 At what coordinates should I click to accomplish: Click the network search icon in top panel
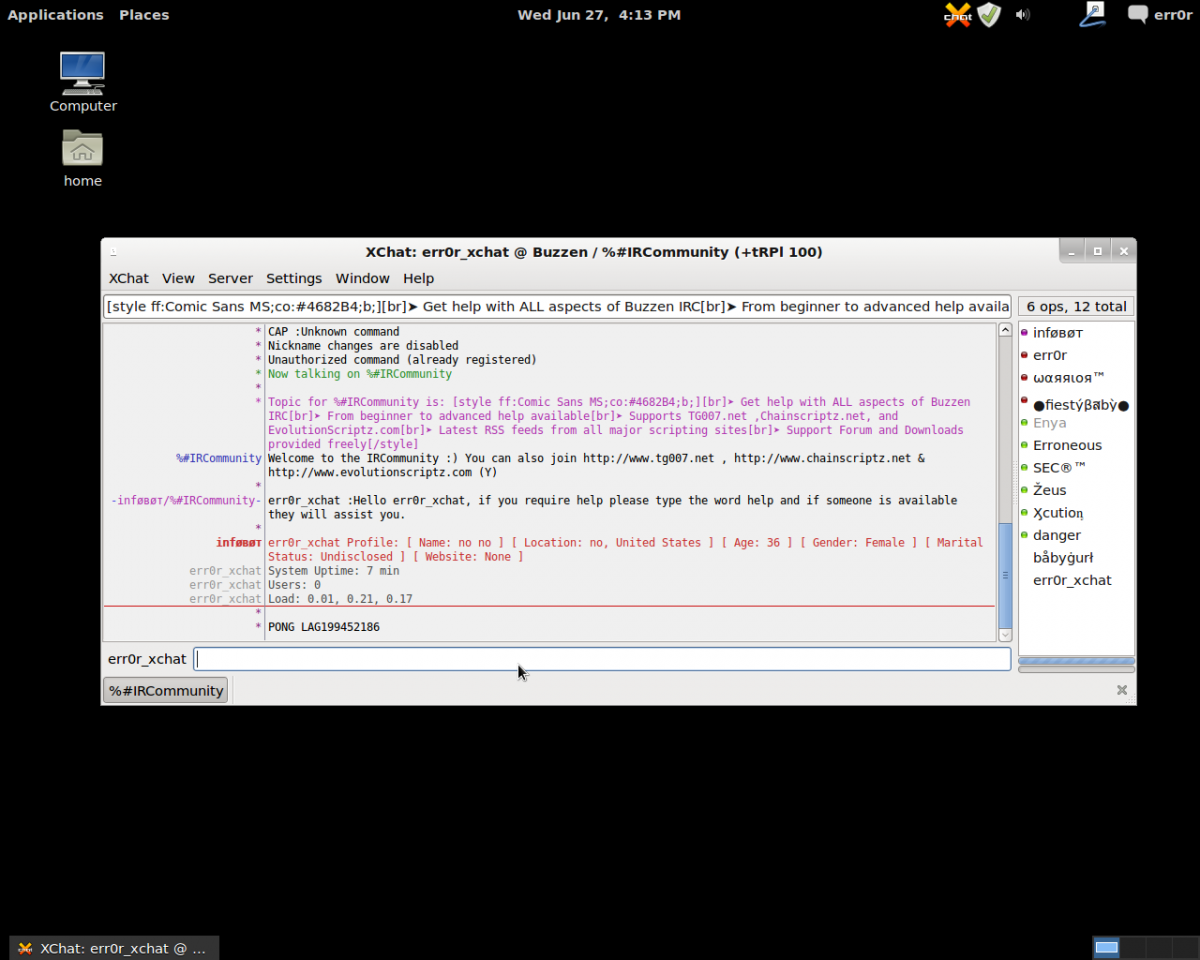[x=1093, y=15]
